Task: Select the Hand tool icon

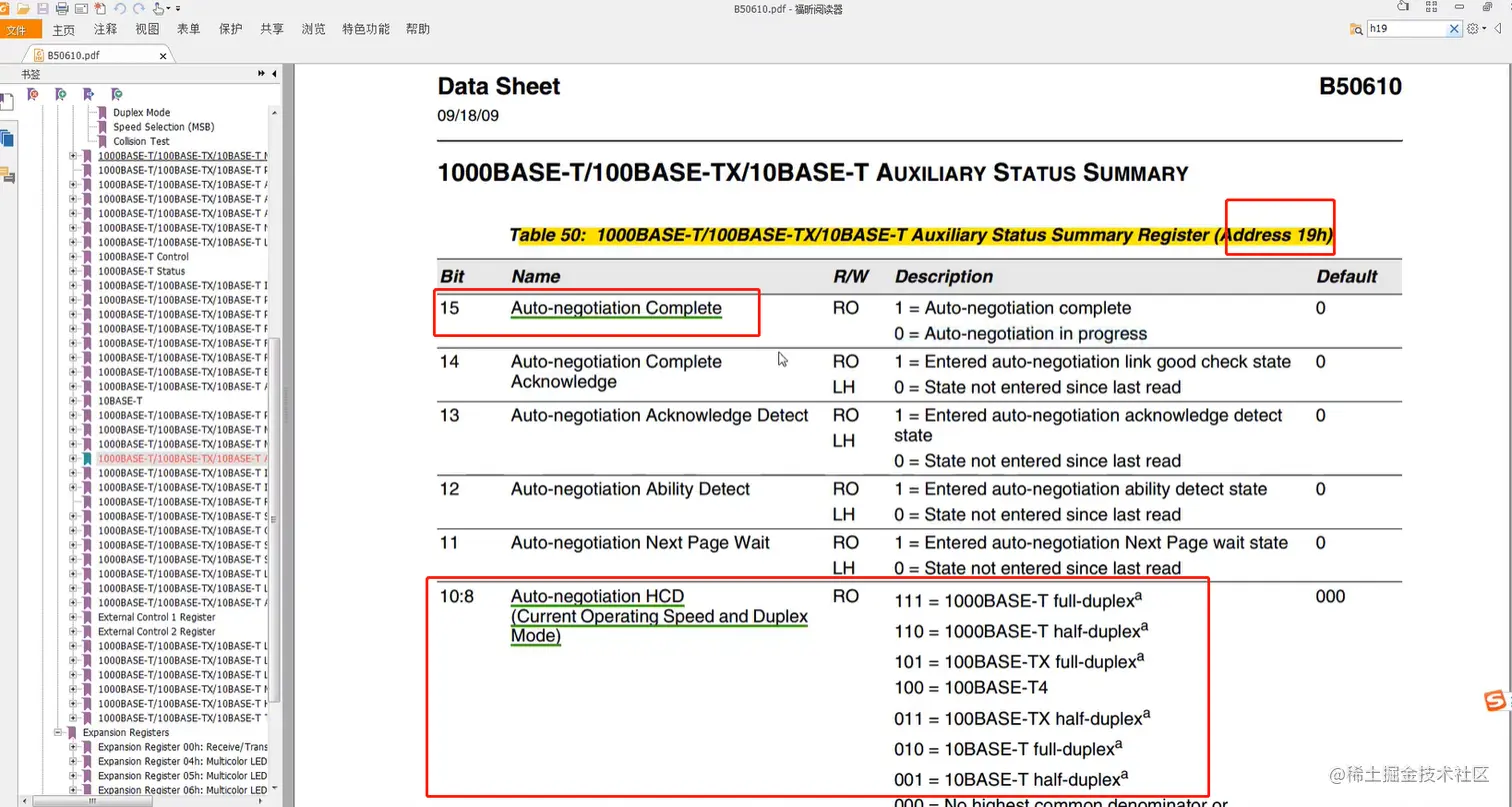Action: (158, 8)
